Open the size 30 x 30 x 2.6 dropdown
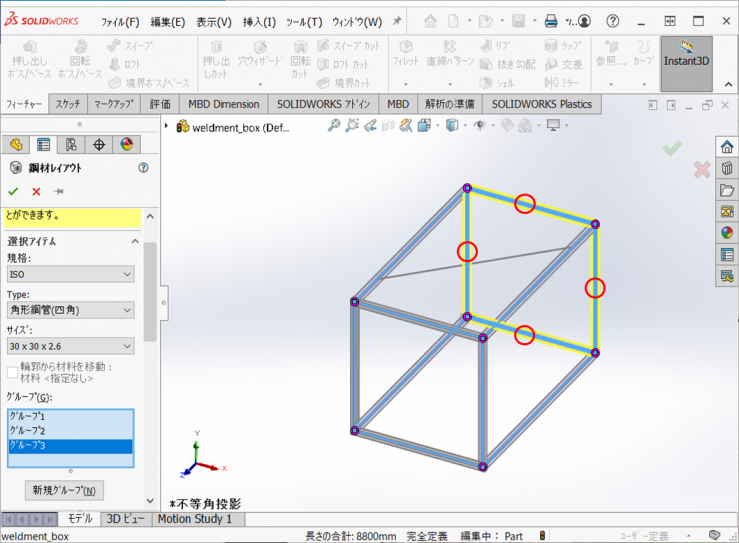 [x=70, y=346]
